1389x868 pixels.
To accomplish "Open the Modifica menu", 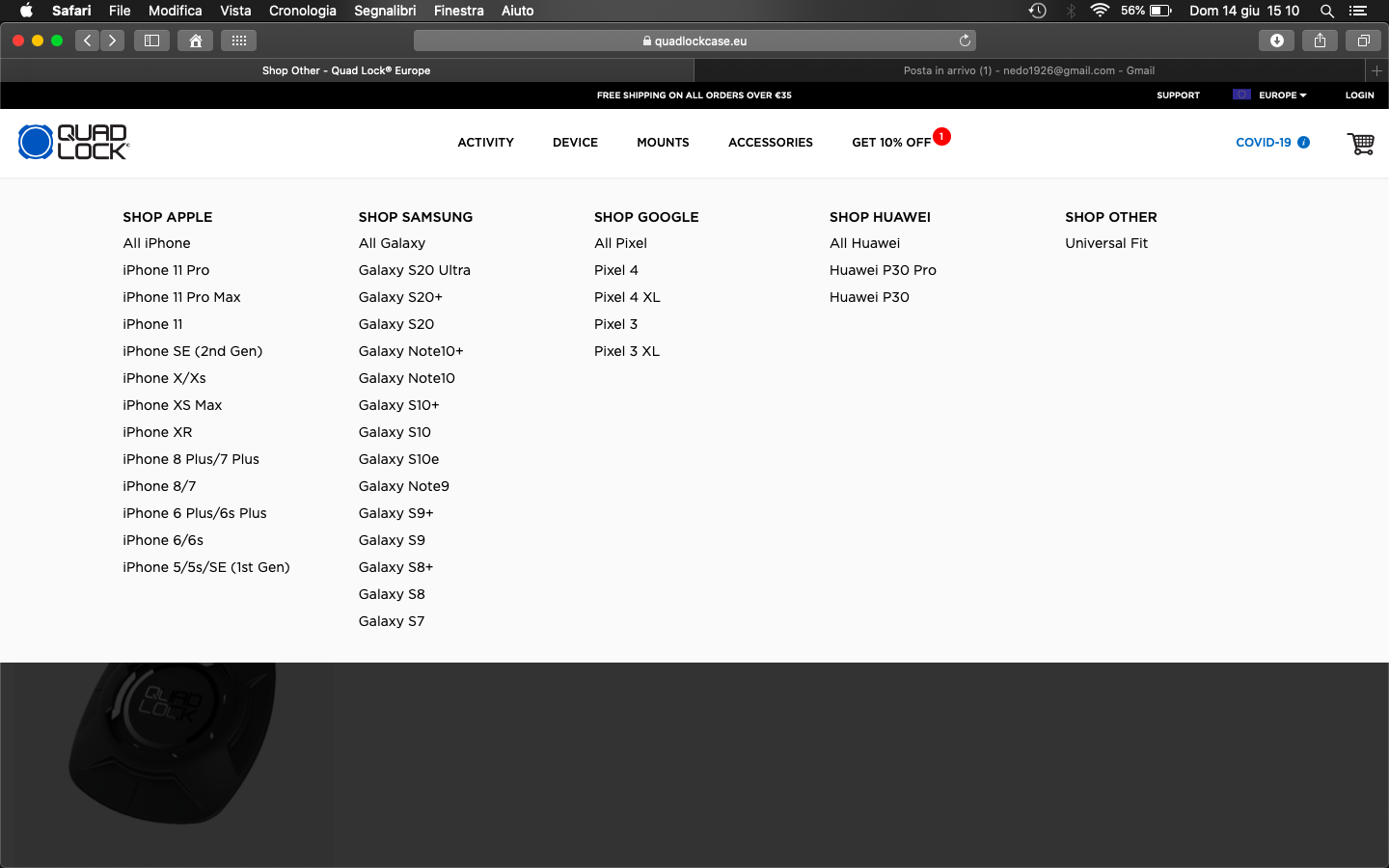I will click(176, 11).
